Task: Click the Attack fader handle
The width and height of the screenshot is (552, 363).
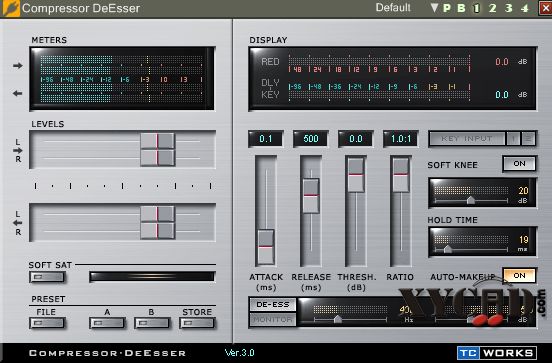Action: [266, 247]
